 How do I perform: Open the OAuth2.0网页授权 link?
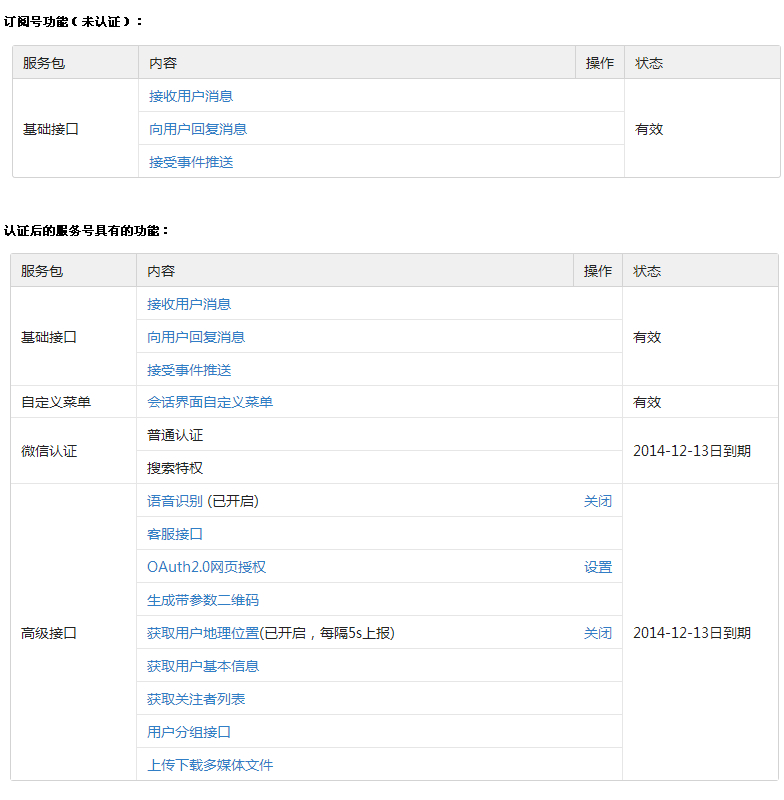coord(206,567)
